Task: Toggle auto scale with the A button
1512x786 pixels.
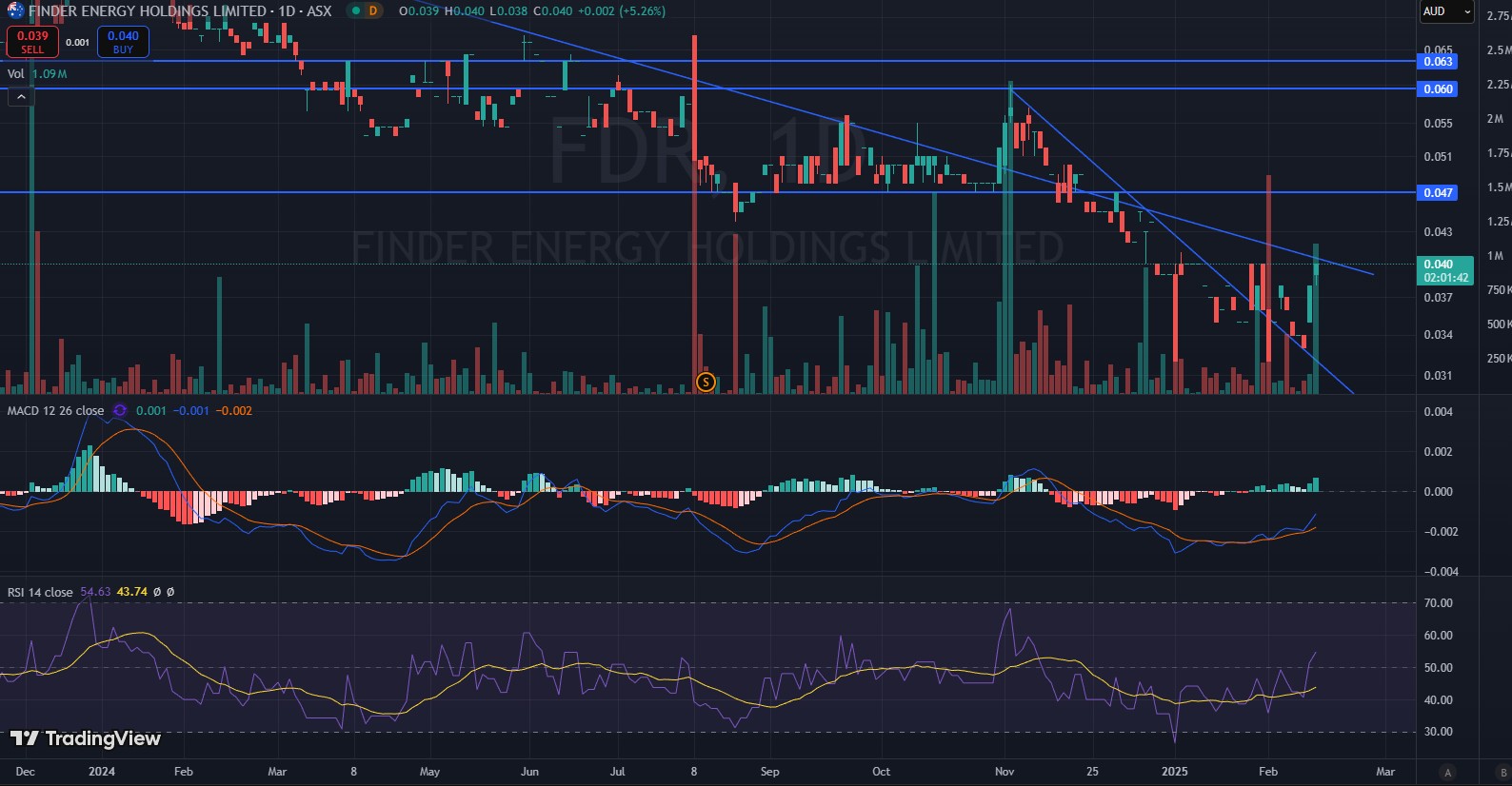Action: coord(1447,772)
